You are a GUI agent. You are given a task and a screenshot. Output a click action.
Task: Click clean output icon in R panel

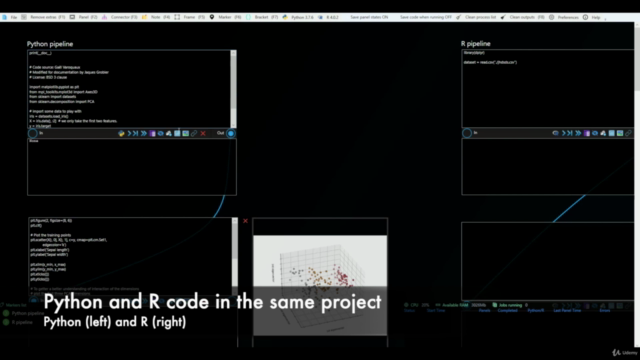tap(603, 133)
